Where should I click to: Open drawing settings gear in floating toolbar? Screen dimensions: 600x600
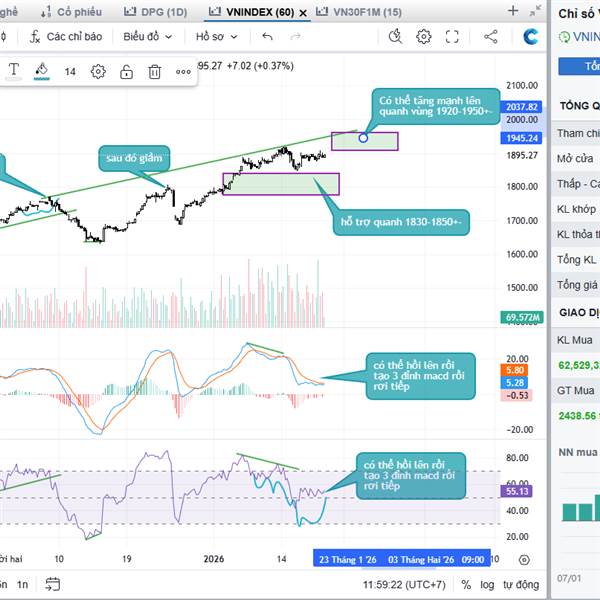98,72
